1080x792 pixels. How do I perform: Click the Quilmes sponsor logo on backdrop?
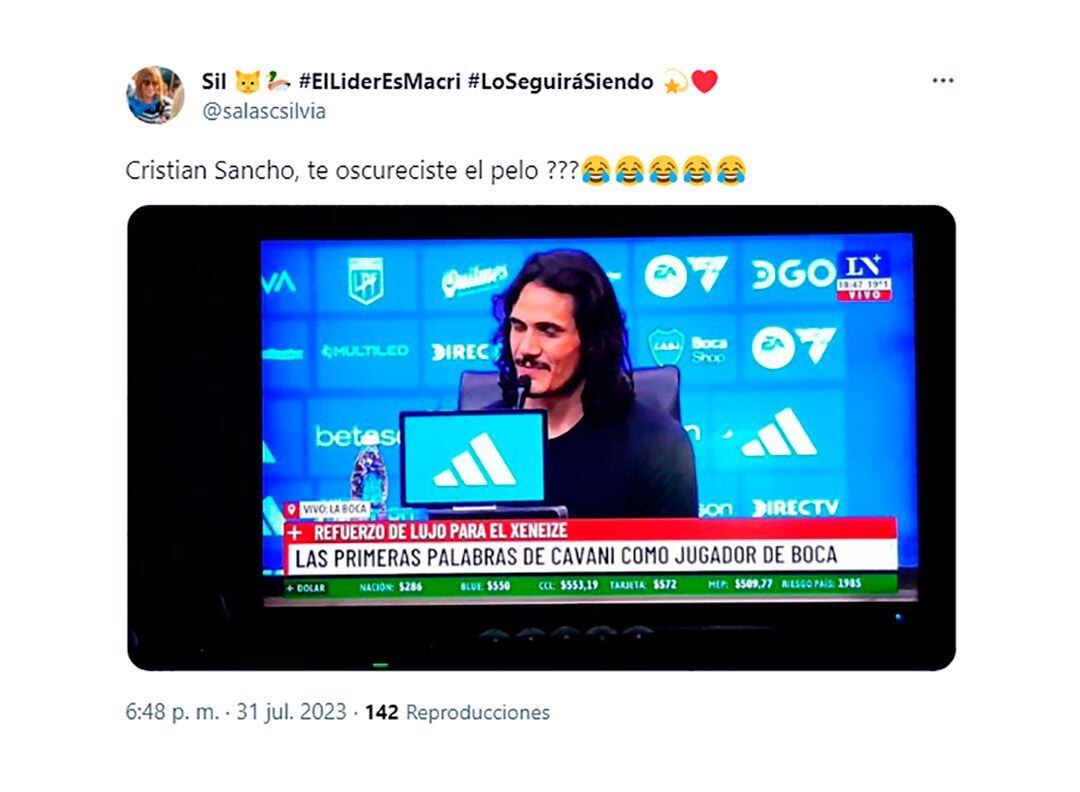[x=474, y=280]
